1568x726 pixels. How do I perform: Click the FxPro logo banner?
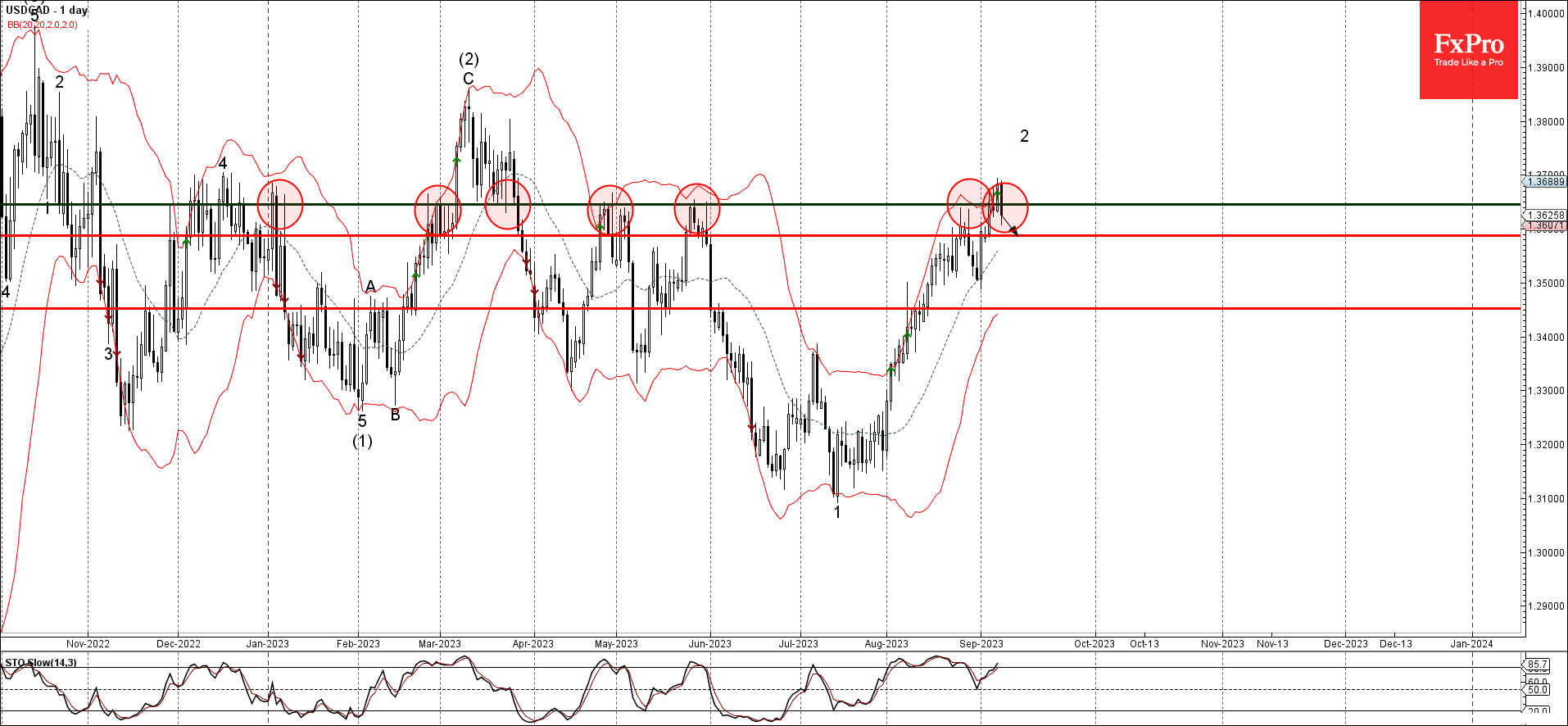click(x=1468, y=50)
